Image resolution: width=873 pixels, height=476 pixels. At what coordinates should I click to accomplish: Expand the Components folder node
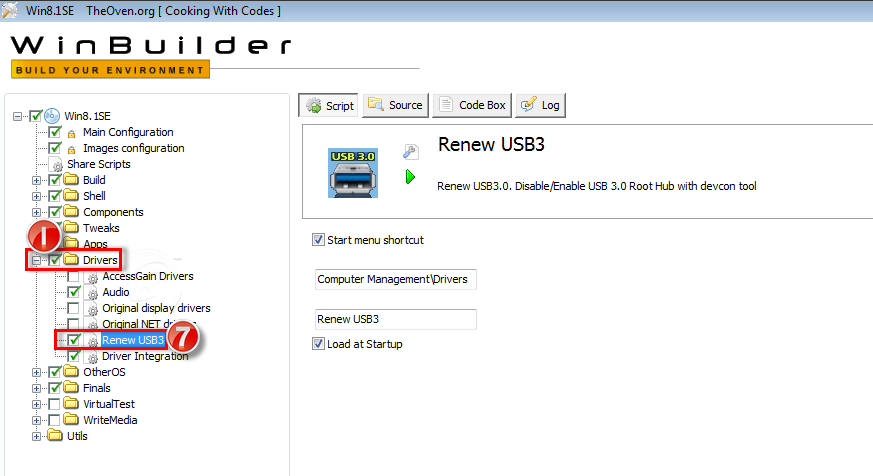[36, 213]
